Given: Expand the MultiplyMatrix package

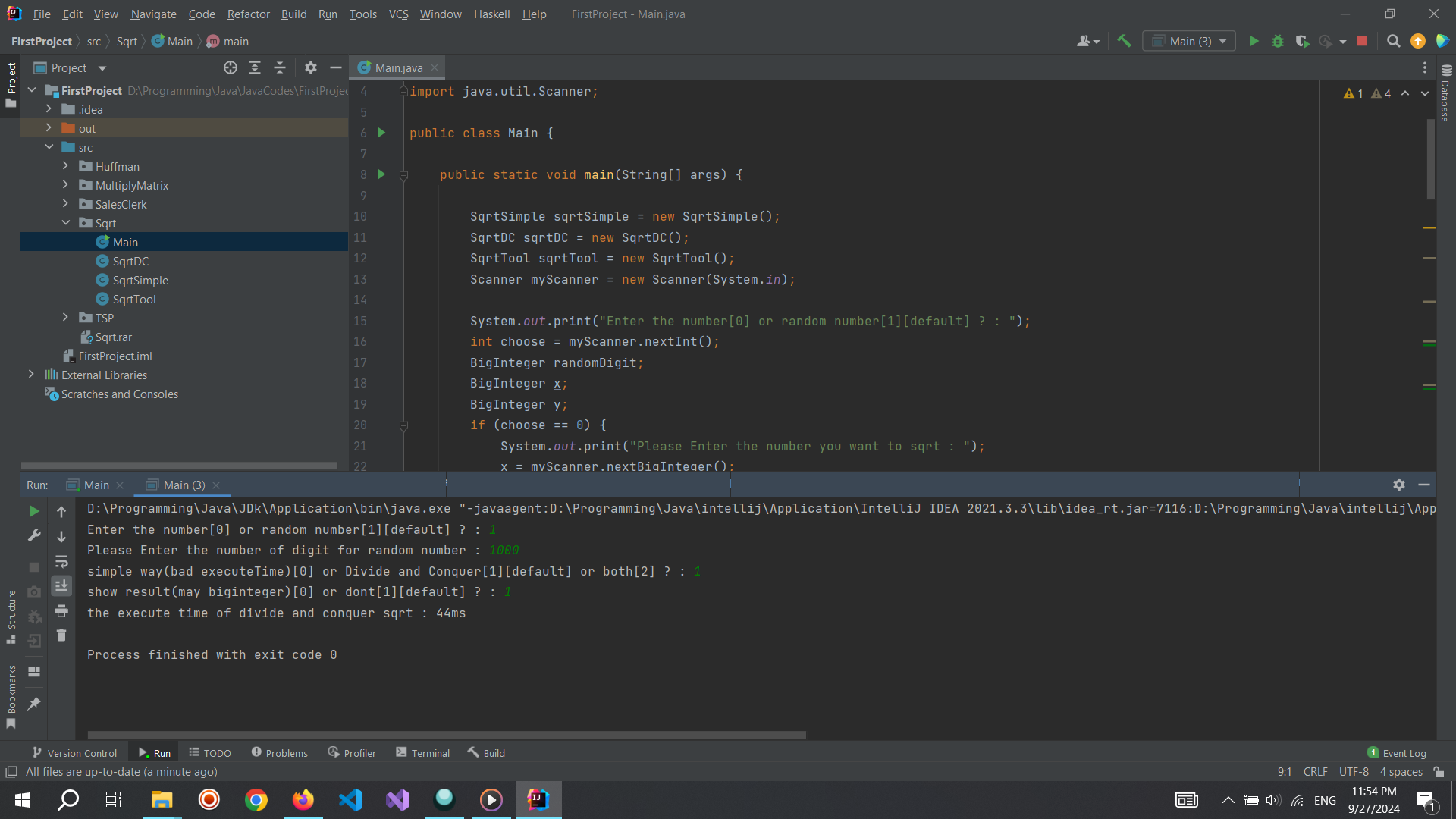Looking at the screenshot, I should click(65, 185).
